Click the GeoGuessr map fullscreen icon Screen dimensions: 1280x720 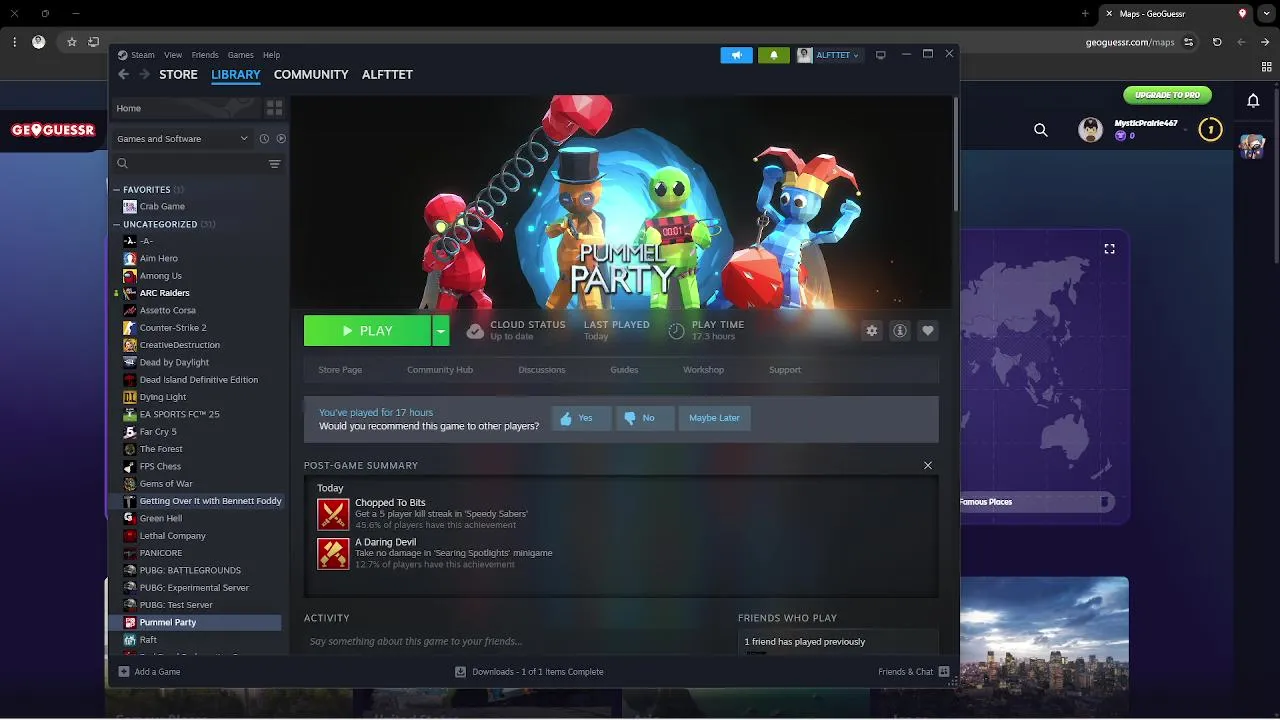pyautogui.click(x=1109, y=248)
